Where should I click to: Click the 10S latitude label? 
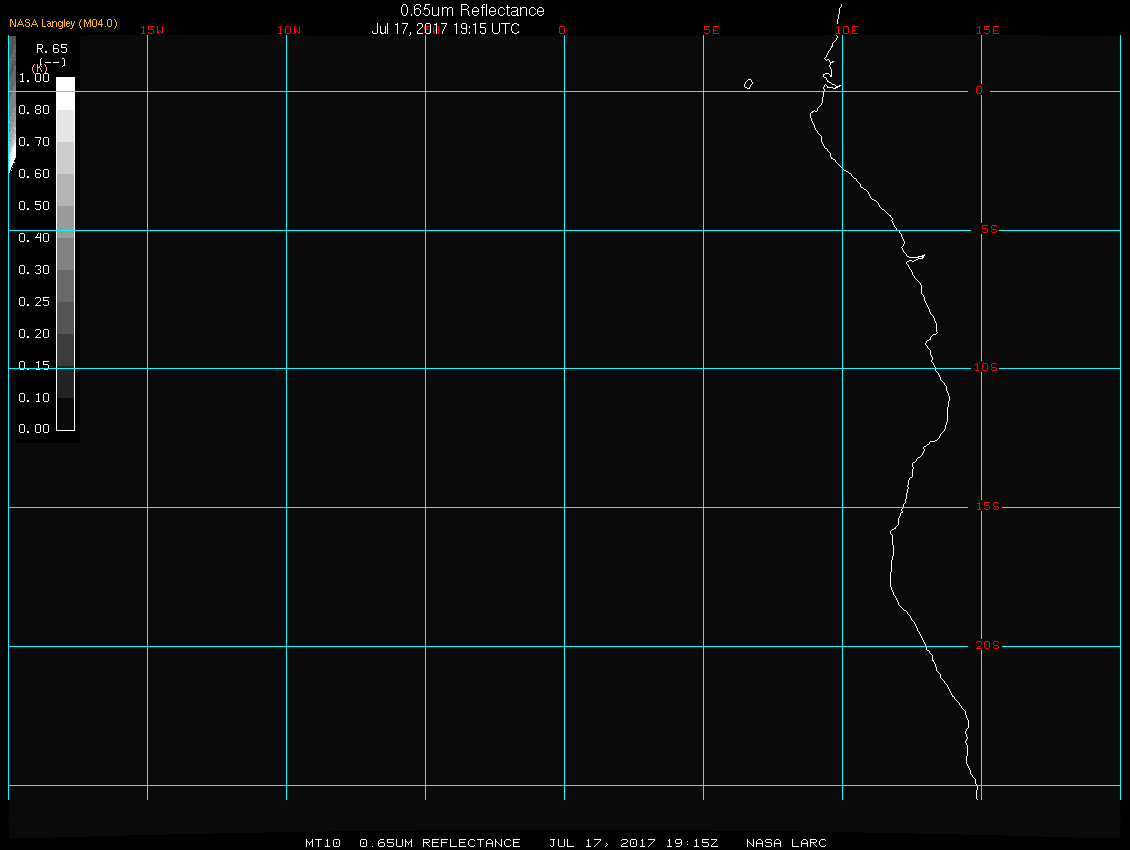point(986,368)
